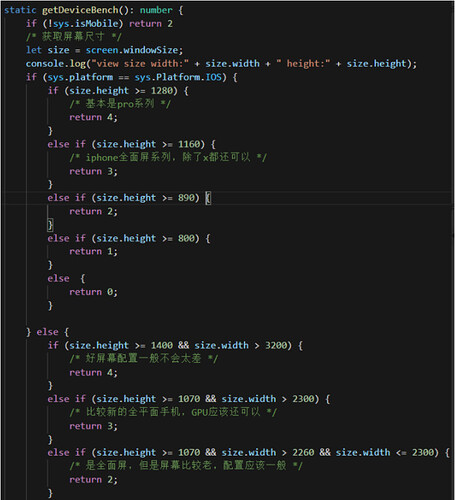Click the comment mentioning GPU

click(x=173, y=412)
